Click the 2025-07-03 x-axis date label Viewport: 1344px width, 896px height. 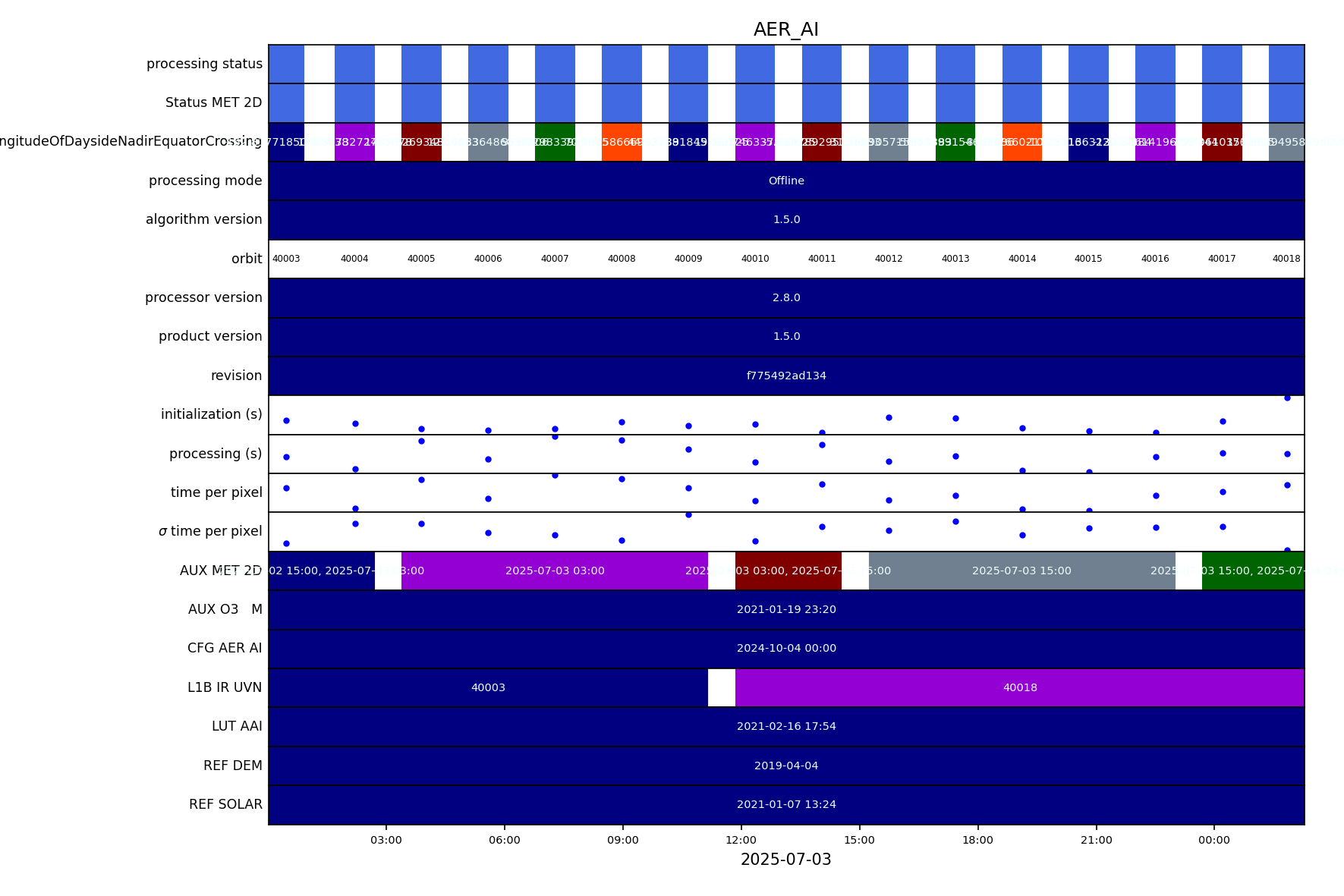[x=785, y=860]
